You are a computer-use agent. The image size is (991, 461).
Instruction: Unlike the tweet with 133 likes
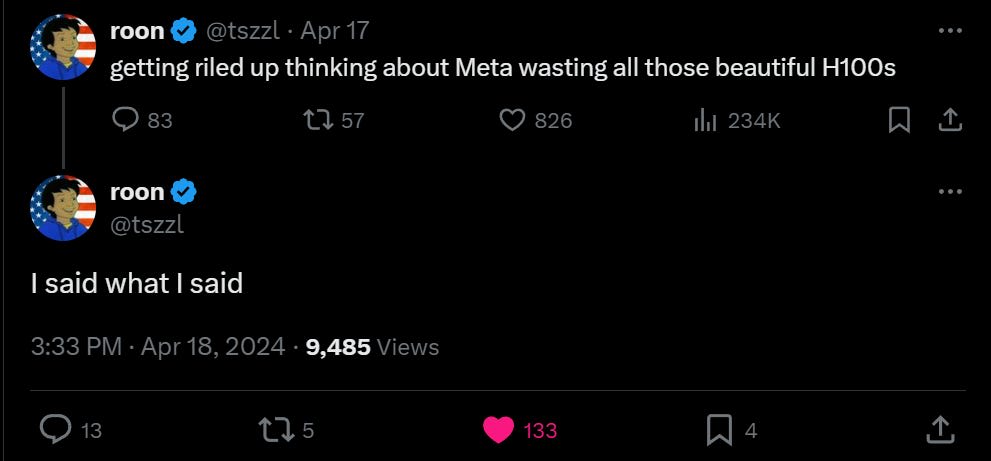pos(497,430)
